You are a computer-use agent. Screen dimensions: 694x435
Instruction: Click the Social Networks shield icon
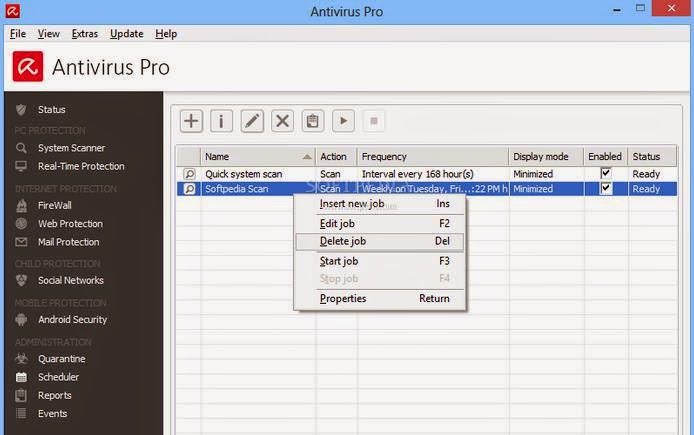coord(21,280)
